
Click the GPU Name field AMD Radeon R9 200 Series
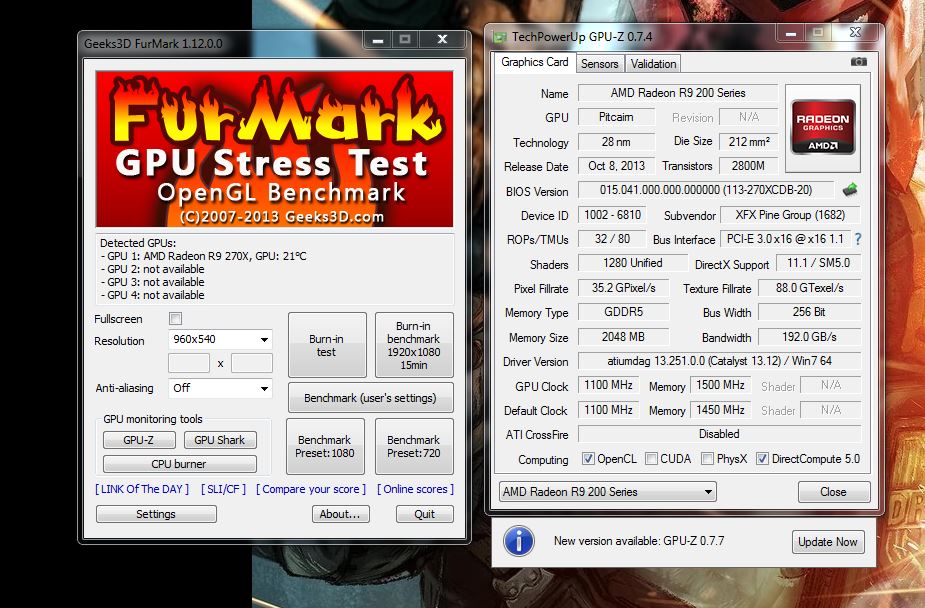tap(678, 93)
